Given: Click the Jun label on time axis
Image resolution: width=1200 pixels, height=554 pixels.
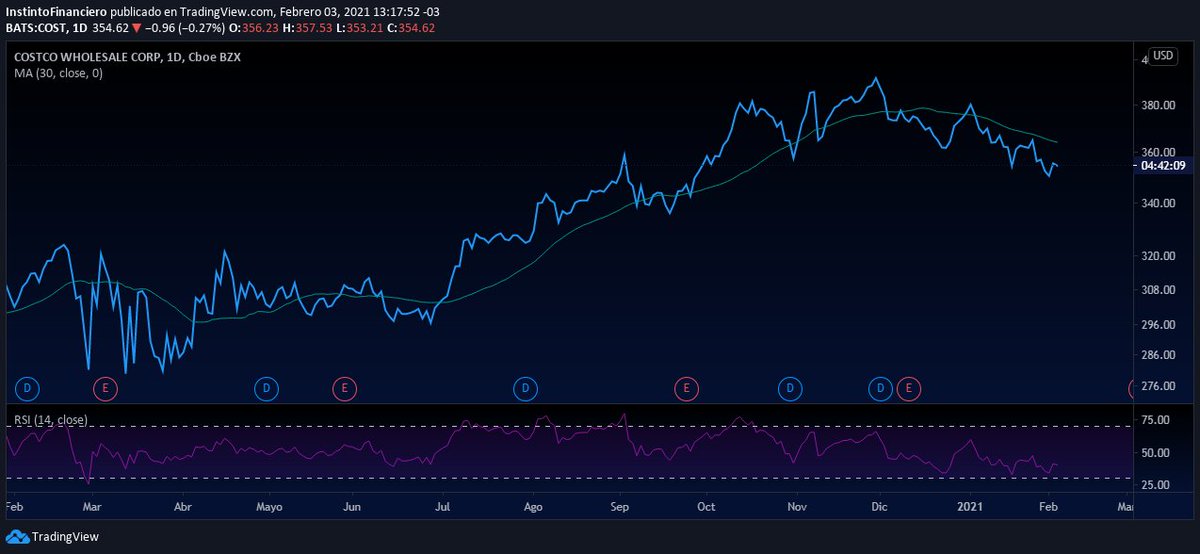Looking at the screenshot, I should pyautogui.click(x=351, y=507).
